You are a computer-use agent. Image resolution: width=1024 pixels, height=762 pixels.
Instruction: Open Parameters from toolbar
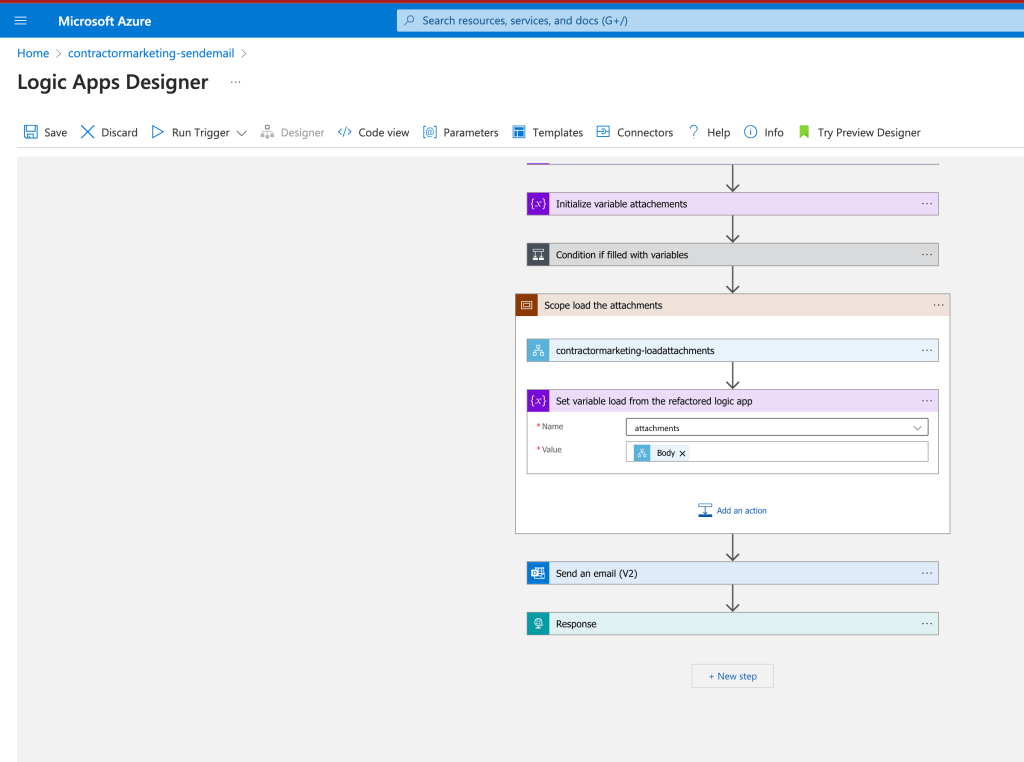pos(460,132)
